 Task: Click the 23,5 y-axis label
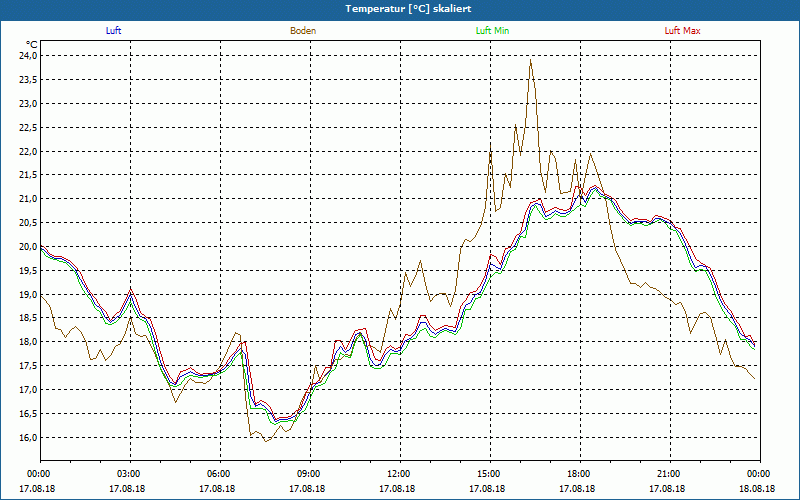click(x=28, y=80)
